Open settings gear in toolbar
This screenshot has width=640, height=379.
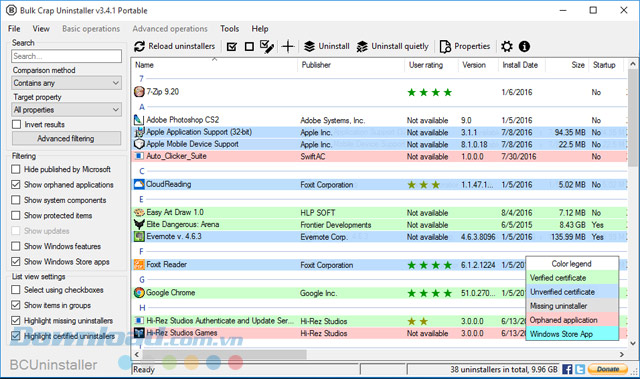tap(507, 47)
